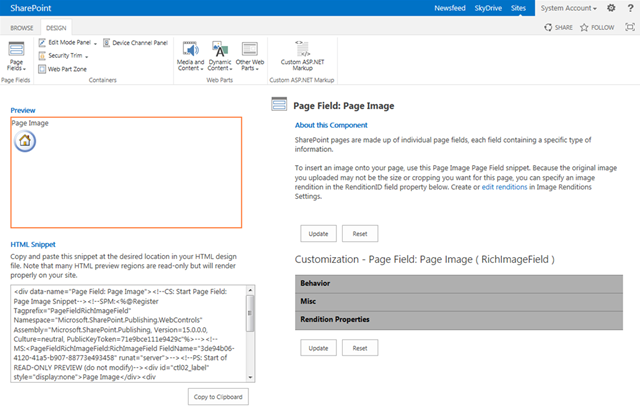Expand the Behavior customization section

pos(459,284)
